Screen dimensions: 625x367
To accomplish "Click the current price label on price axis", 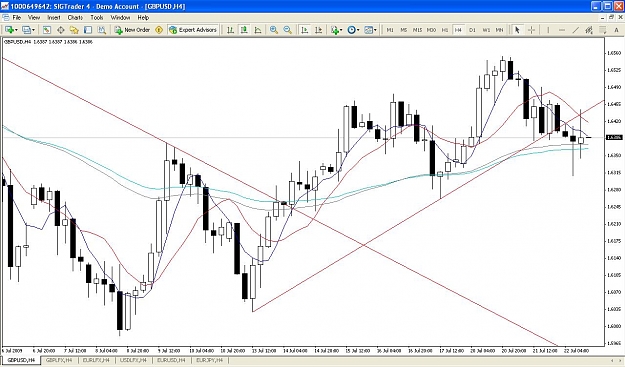I will tap(614, 137).
